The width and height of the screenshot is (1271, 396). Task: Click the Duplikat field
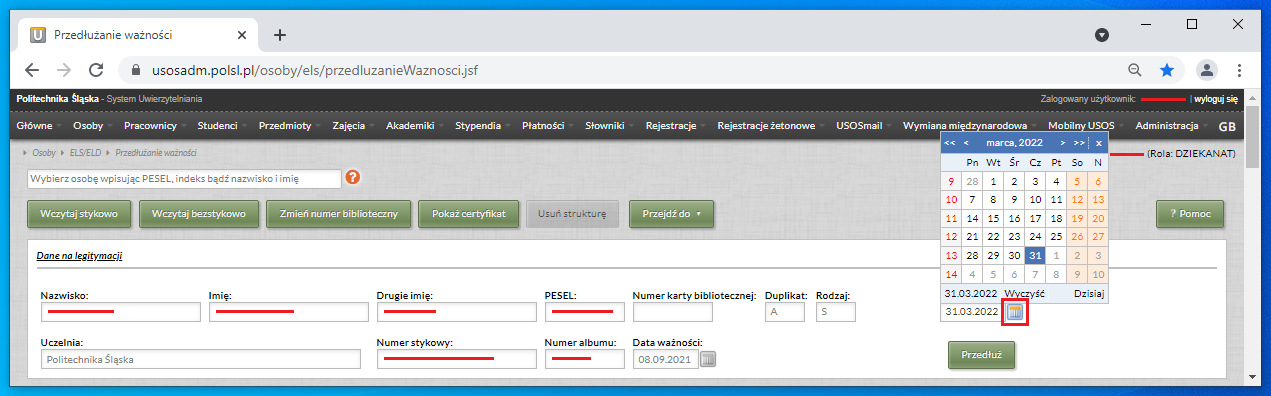(785, 312)
